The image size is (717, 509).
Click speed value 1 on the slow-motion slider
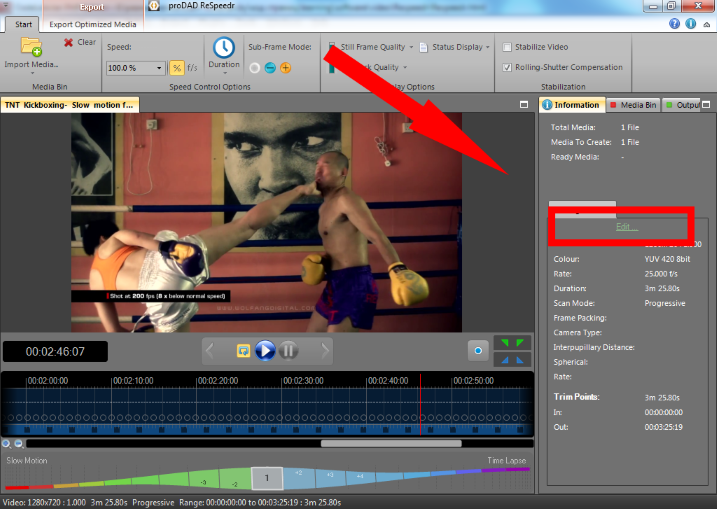pos(266,478)
